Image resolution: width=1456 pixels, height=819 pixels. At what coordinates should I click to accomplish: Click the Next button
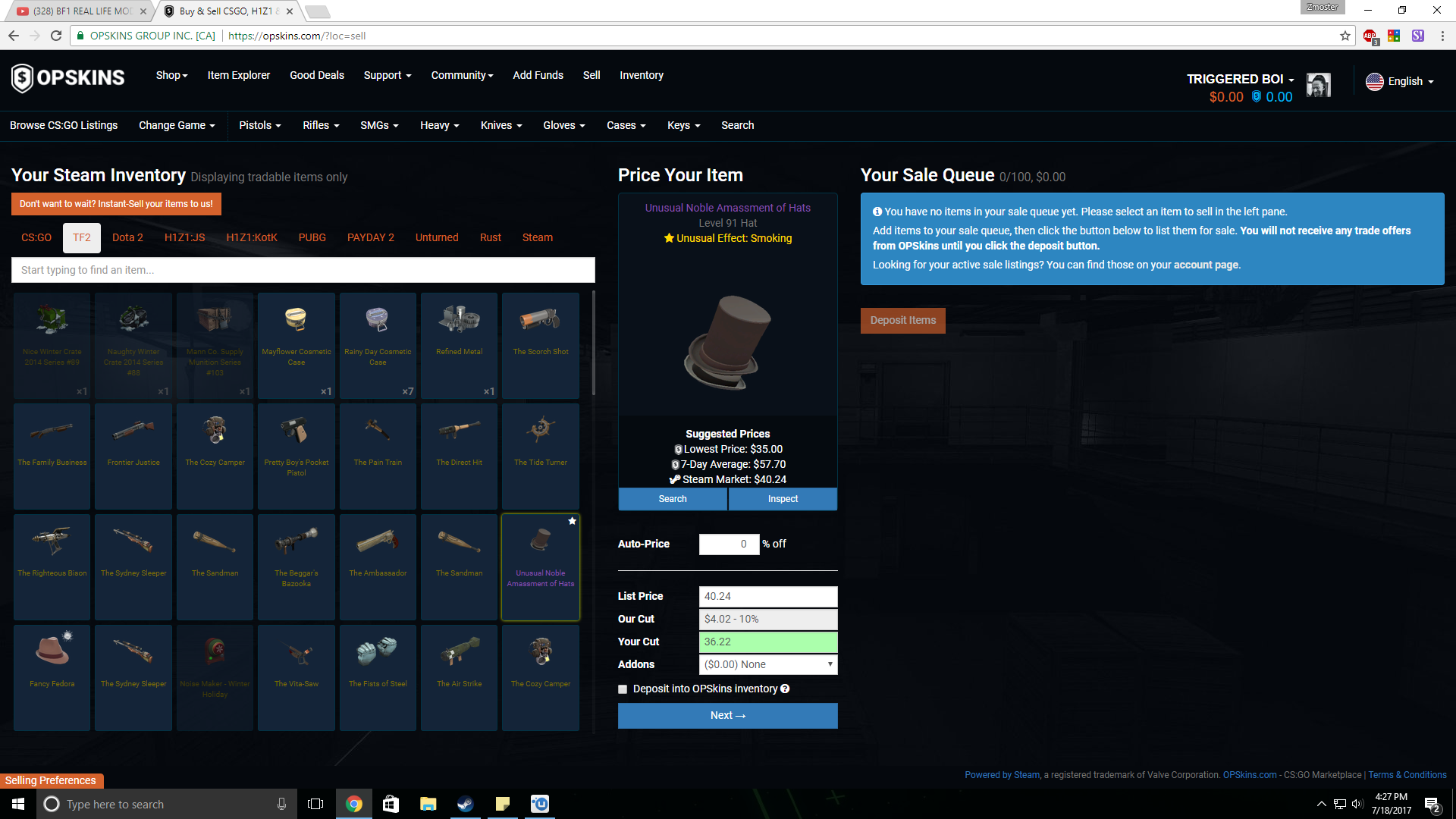click(728, 716)
